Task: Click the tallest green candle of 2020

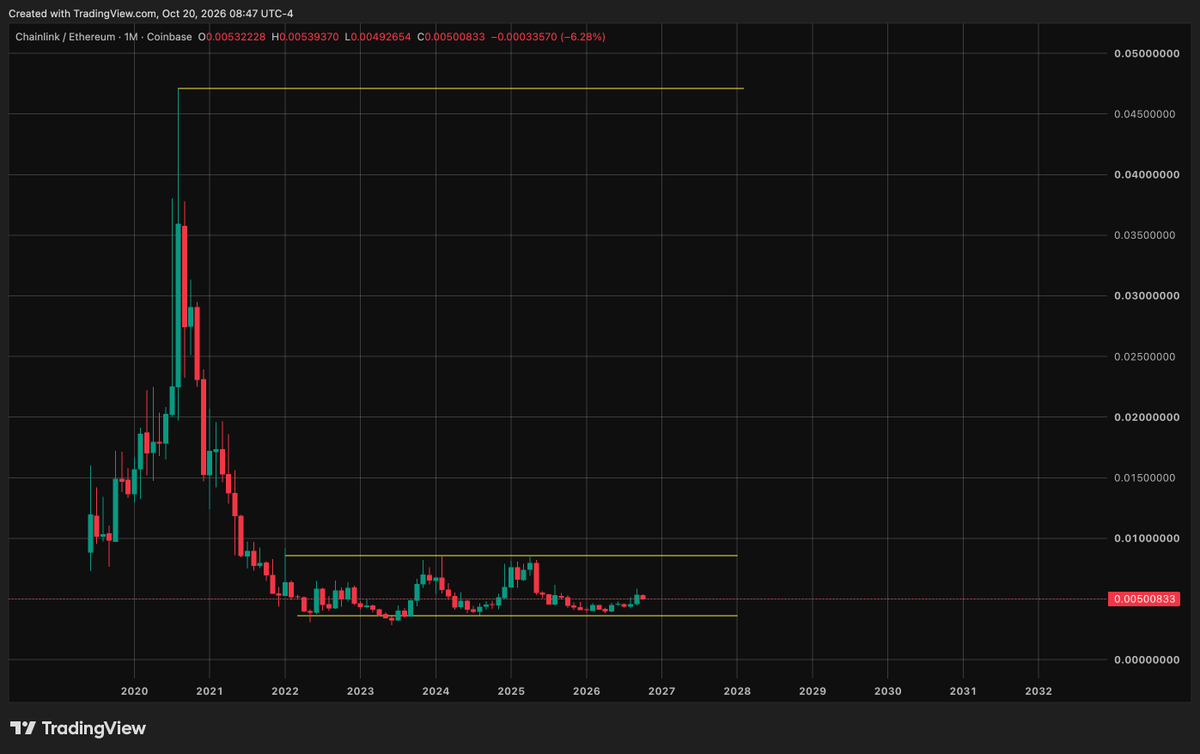Action: (178, 304)
